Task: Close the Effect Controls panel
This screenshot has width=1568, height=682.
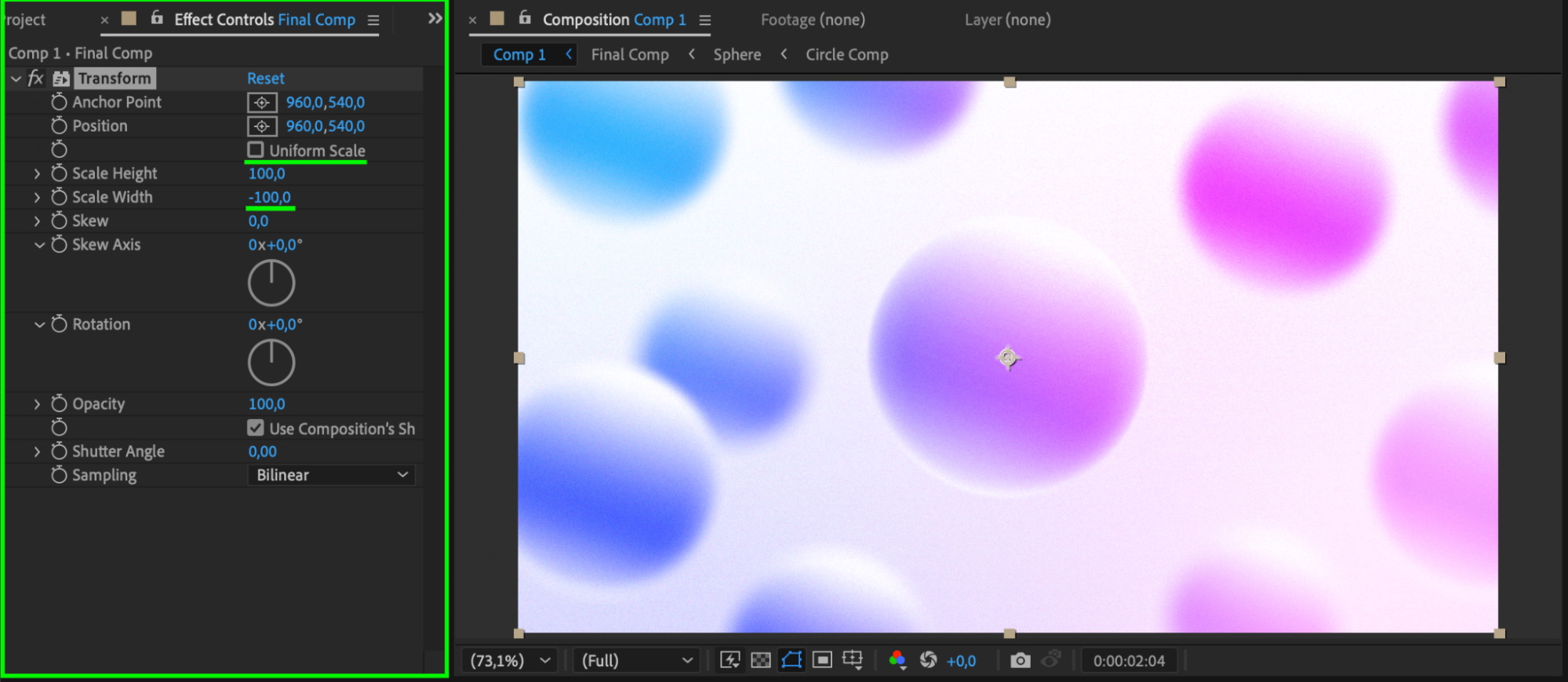Action: (x=104, y=20)
